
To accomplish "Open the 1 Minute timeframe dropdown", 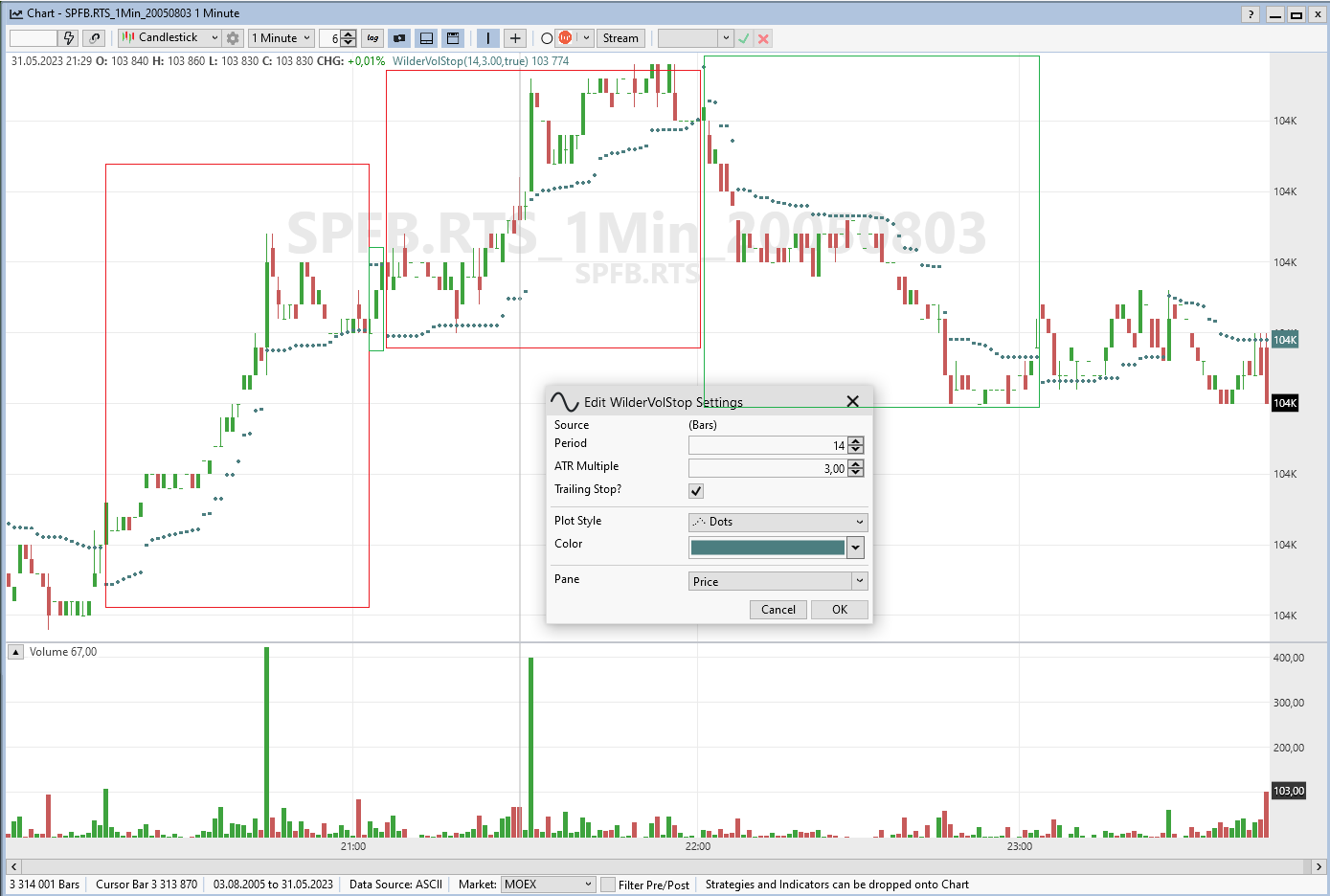I will (x=282, y=38).
